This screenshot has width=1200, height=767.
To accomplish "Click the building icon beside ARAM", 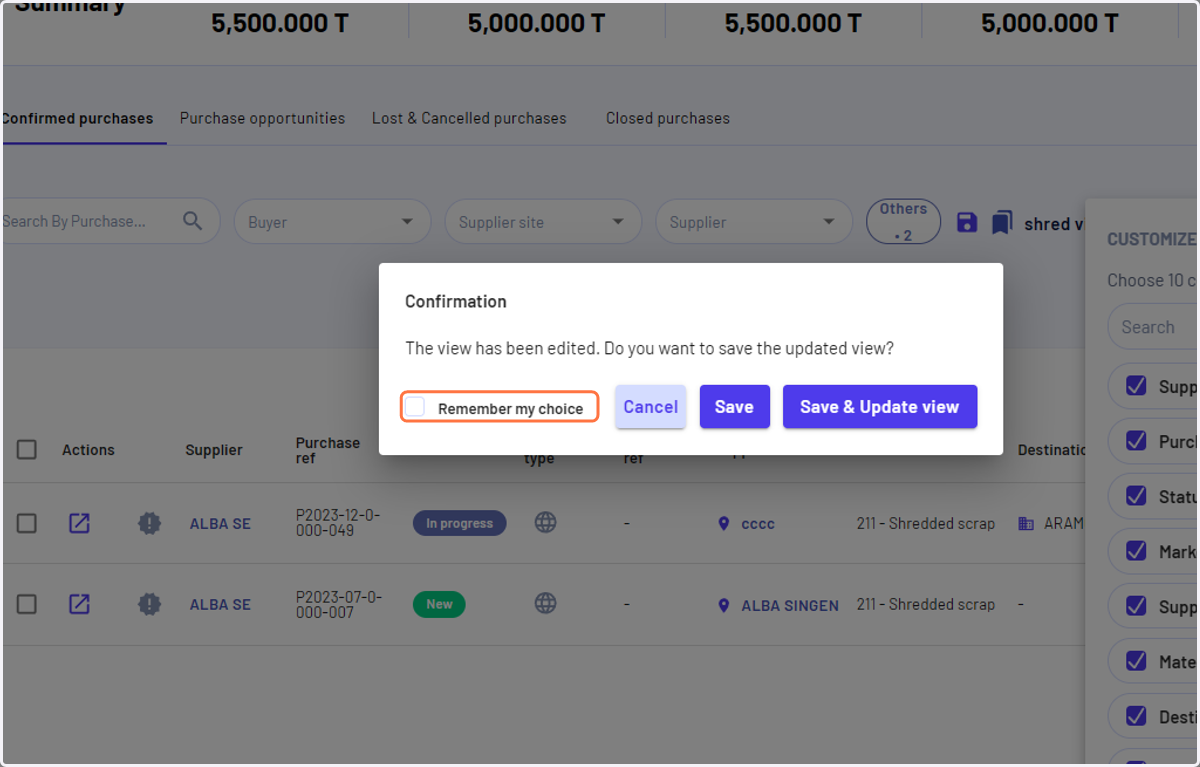I will point(1026,523).
